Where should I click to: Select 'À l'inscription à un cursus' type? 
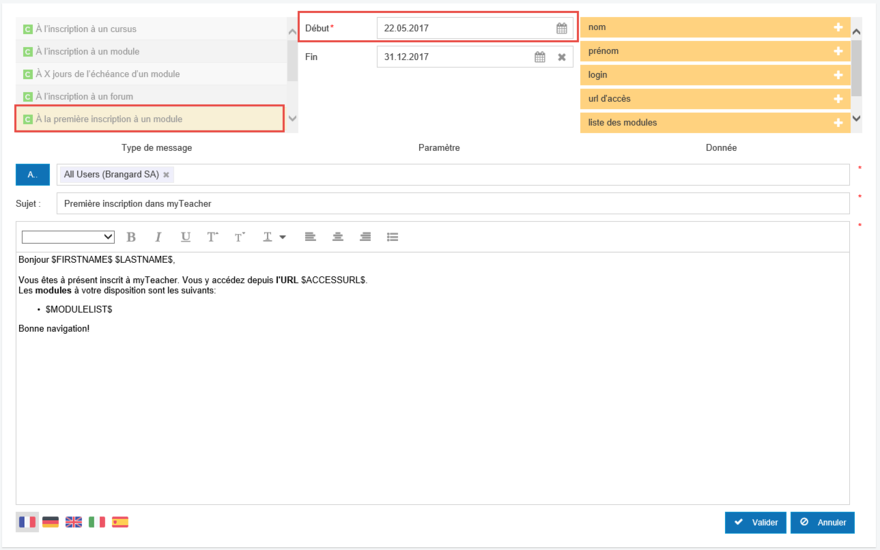(86, 30)
